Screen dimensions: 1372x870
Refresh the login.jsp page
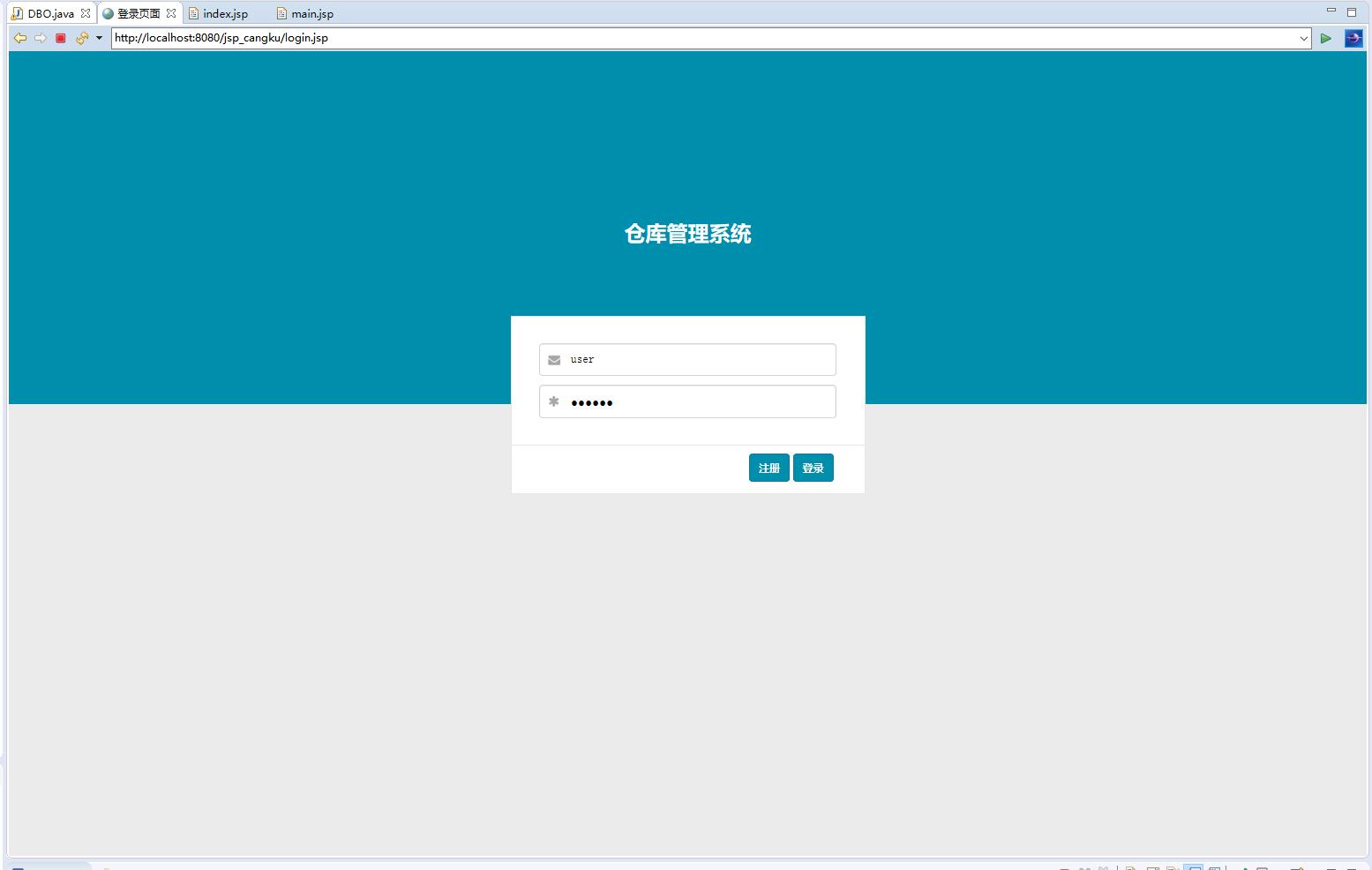pos(82,38)
